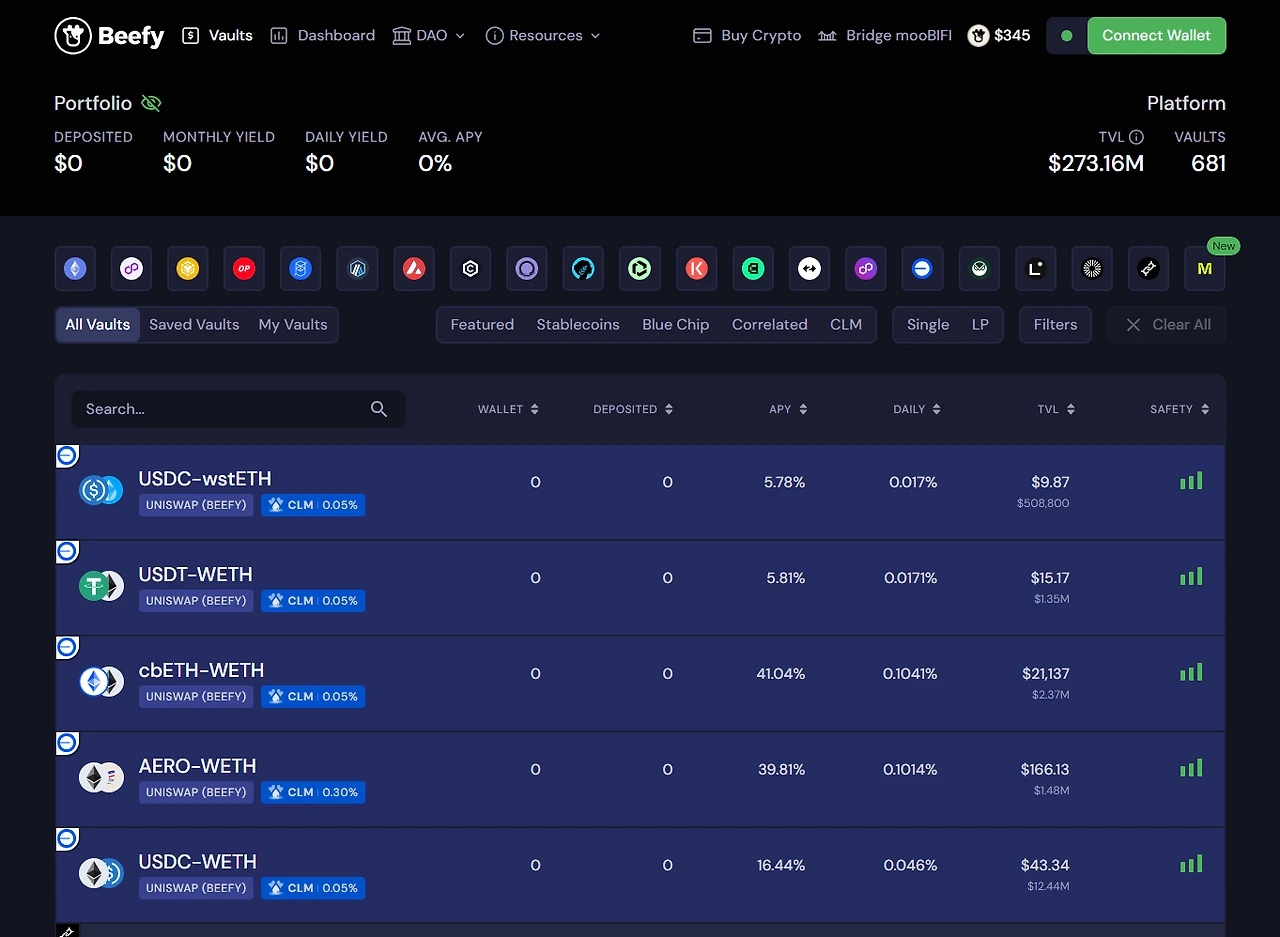The width and height of the screenshot is (1280, 937).
Task: Click Clear All filters
Action: coord(1167,325)
